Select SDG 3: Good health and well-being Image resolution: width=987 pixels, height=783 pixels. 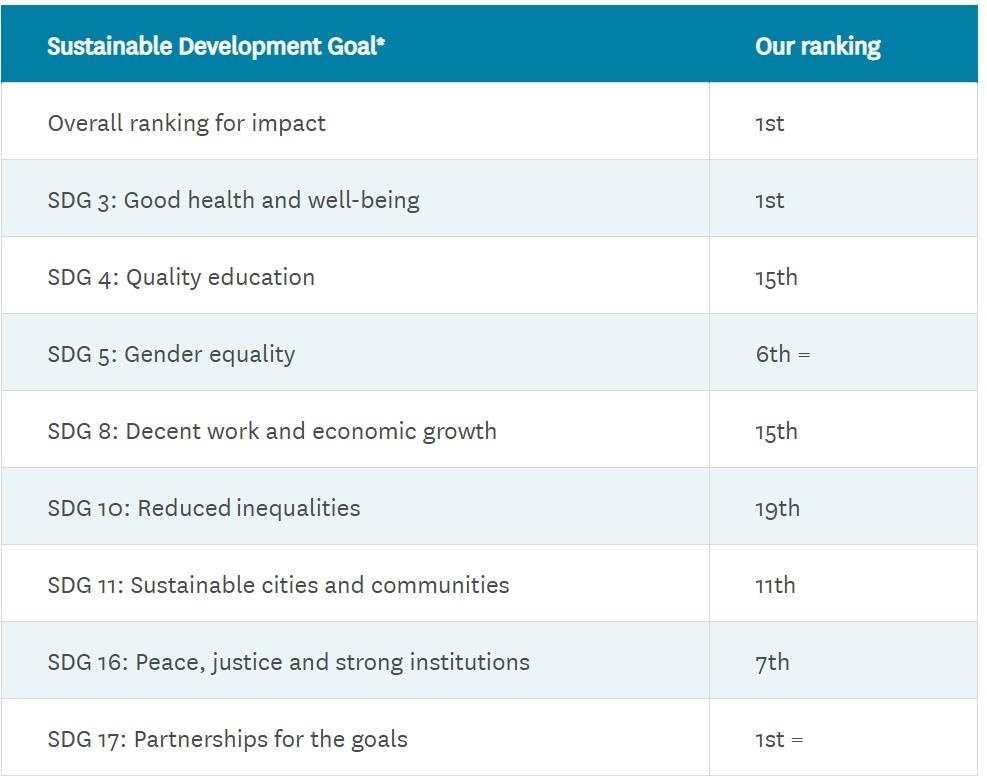[233, 200]
